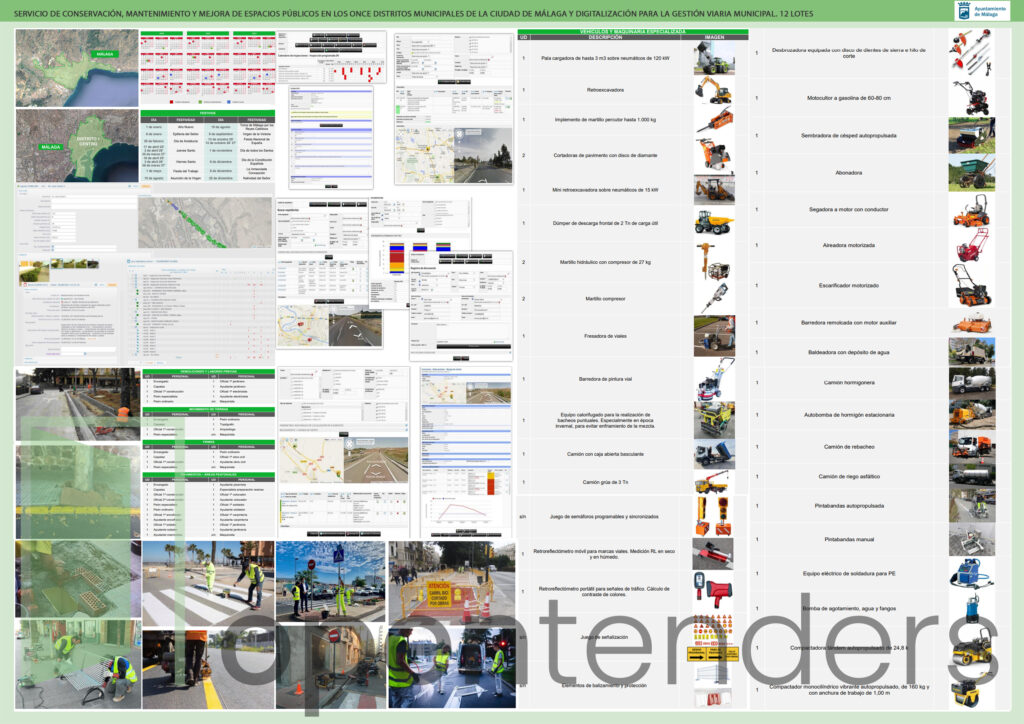Click the text 'Barredora de pintura vial'
Screen dimensions: 1024x724
coord(605,379)
